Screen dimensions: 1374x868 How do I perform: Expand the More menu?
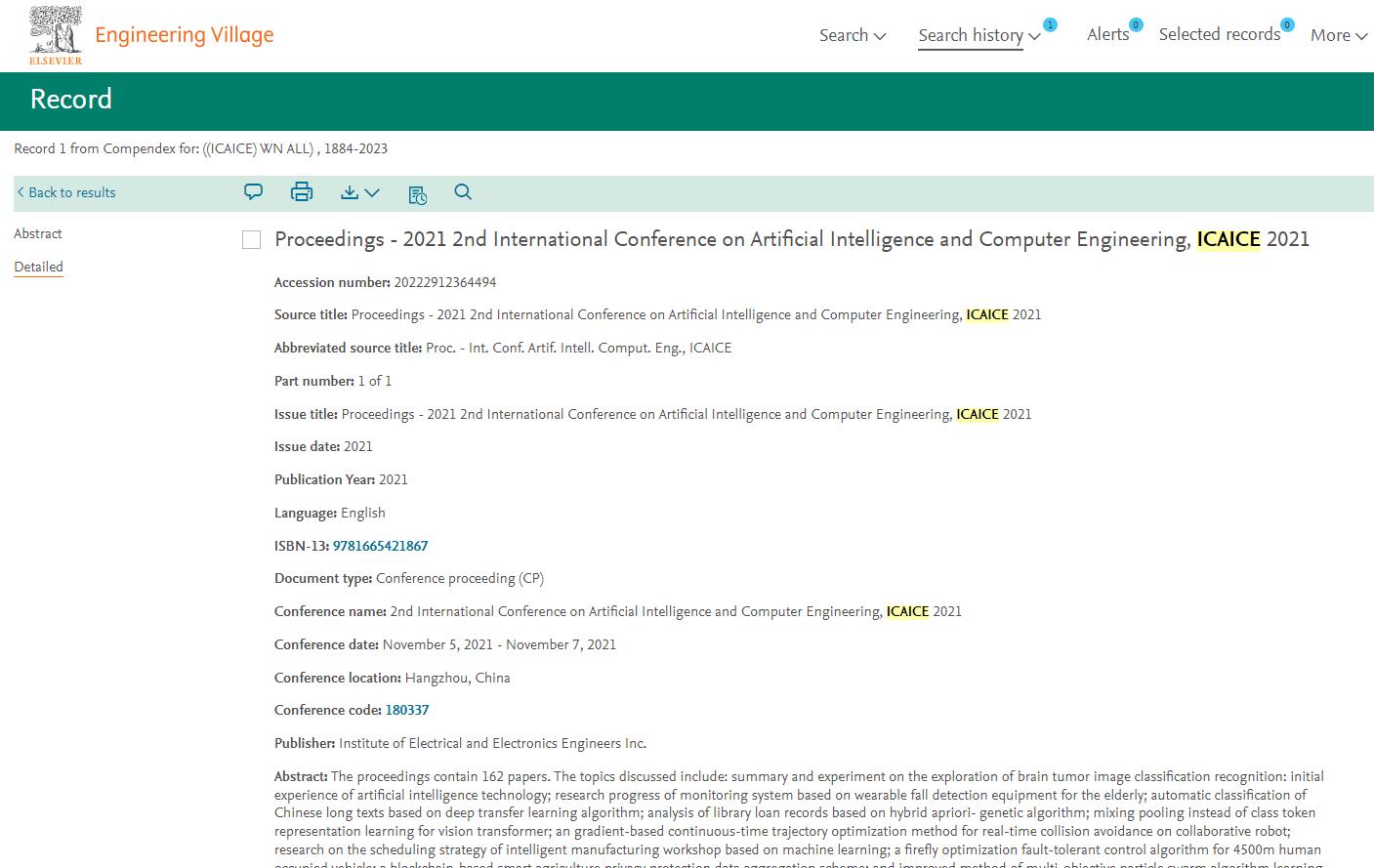coord(1338,35)
